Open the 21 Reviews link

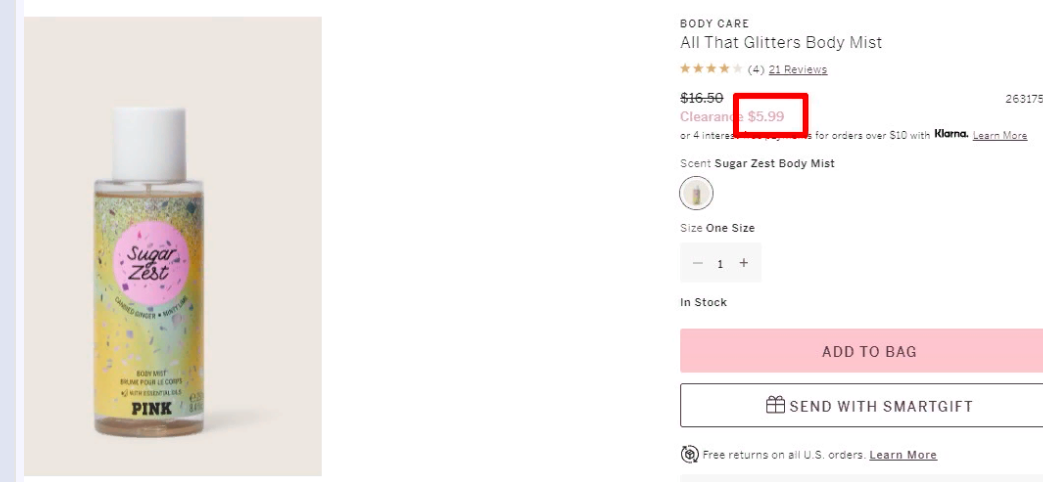(x=798, y=69)
